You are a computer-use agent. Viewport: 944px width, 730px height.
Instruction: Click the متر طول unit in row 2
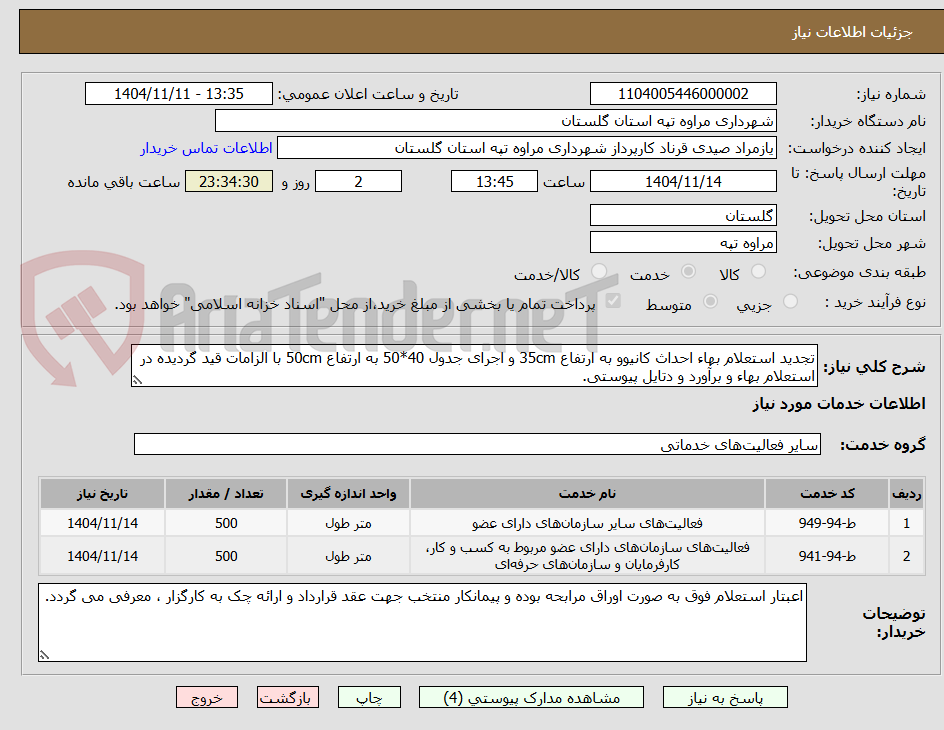pyautogui.click(x=348, y=556)
